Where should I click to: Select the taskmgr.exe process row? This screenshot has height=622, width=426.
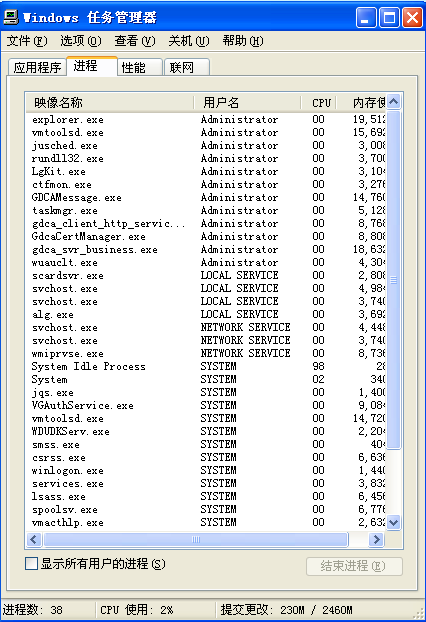[x=205, y=210]
